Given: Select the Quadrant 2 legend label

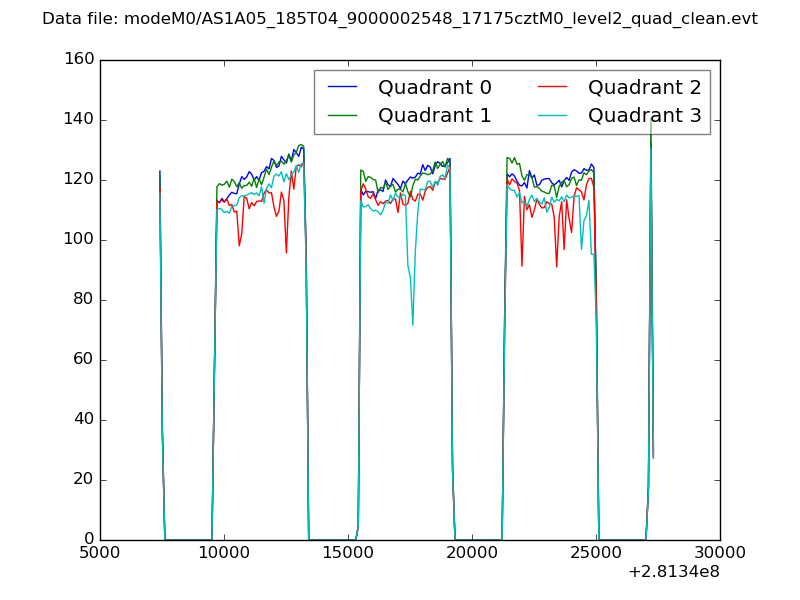Looking at the screenshot, I should point(644,88).
